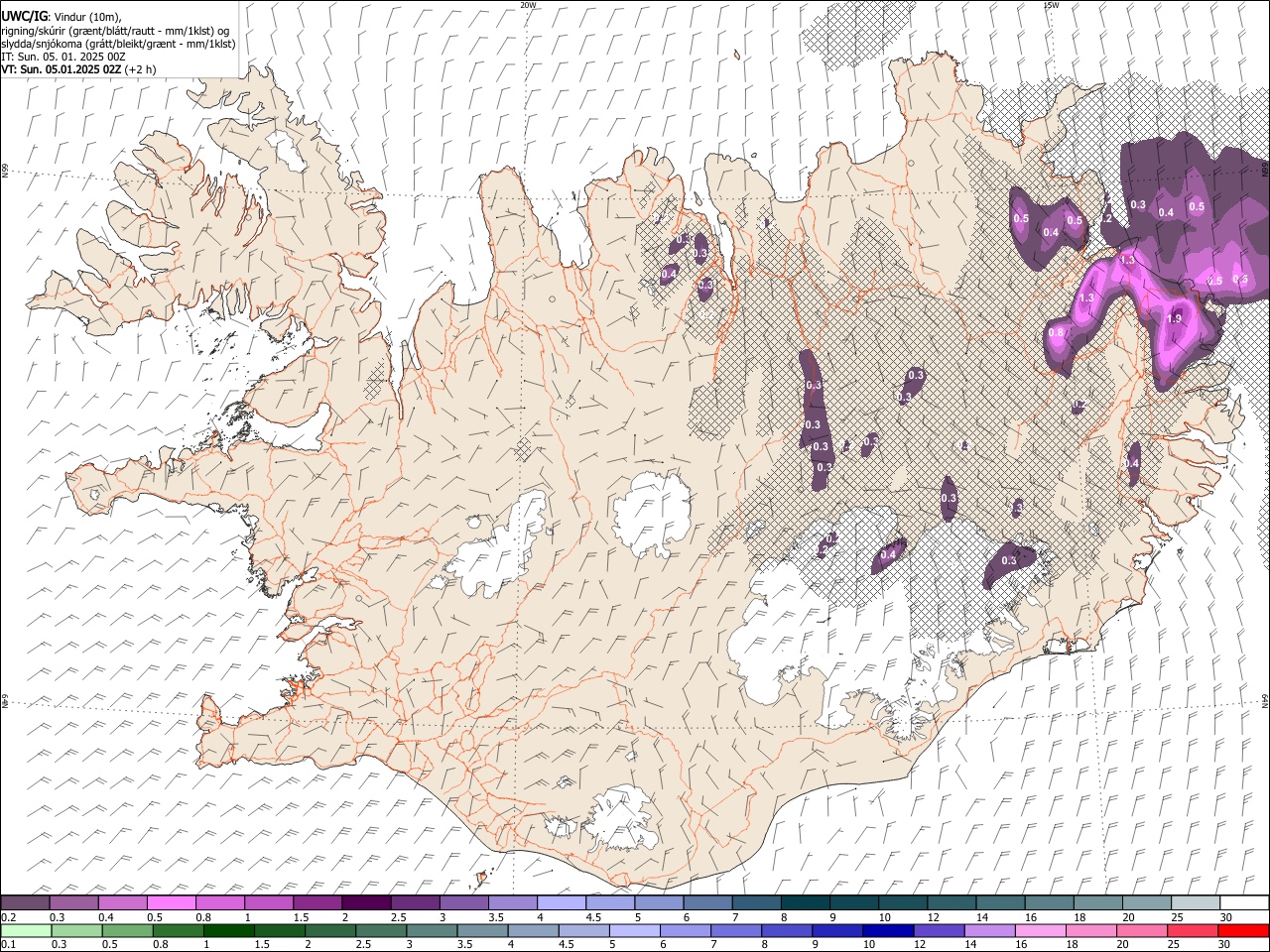Select the 2 grey-green swatch in rain legend

[x=330, y=930]
